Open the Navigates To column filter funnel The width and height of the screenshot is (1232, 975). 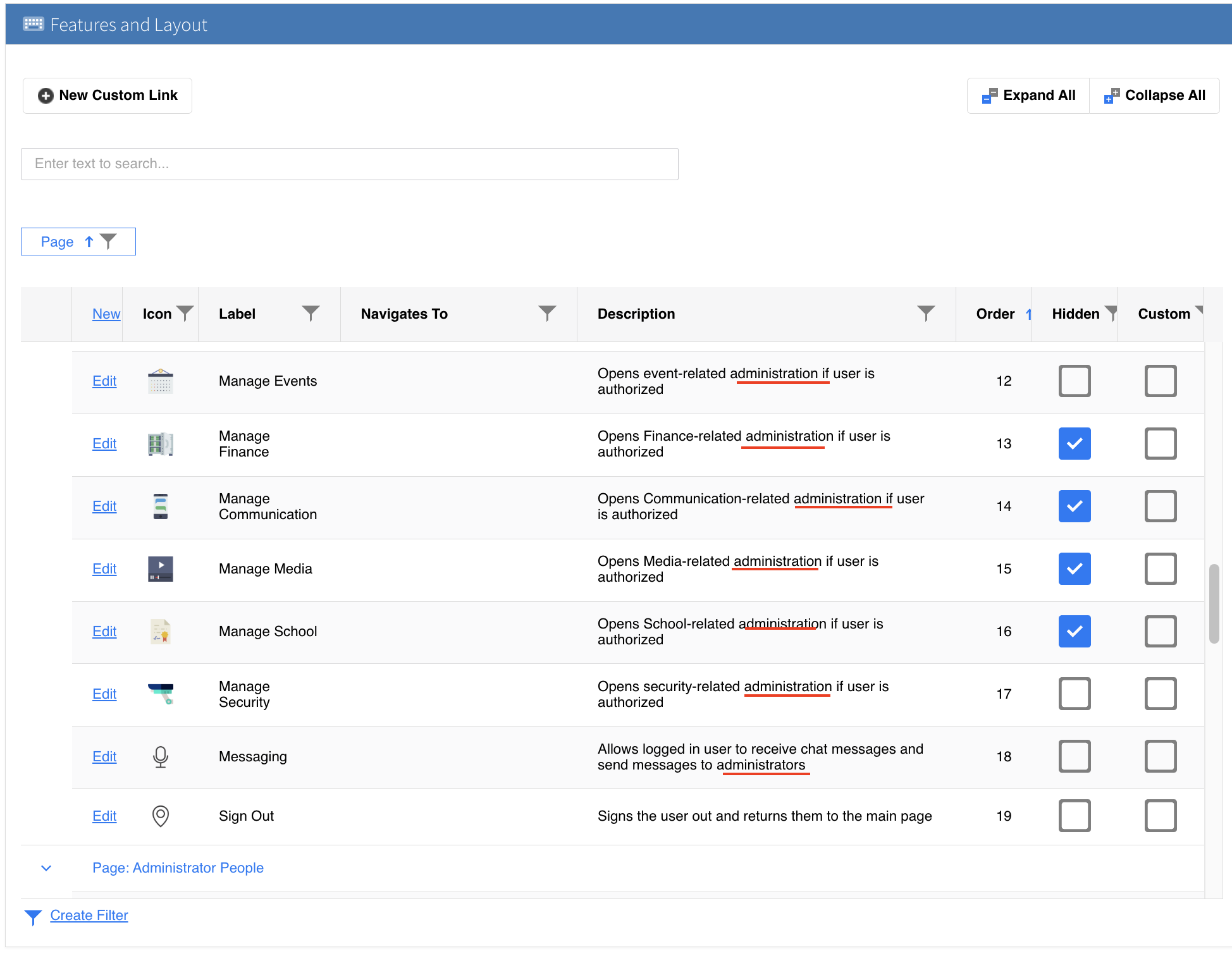[x=547, y=314]
